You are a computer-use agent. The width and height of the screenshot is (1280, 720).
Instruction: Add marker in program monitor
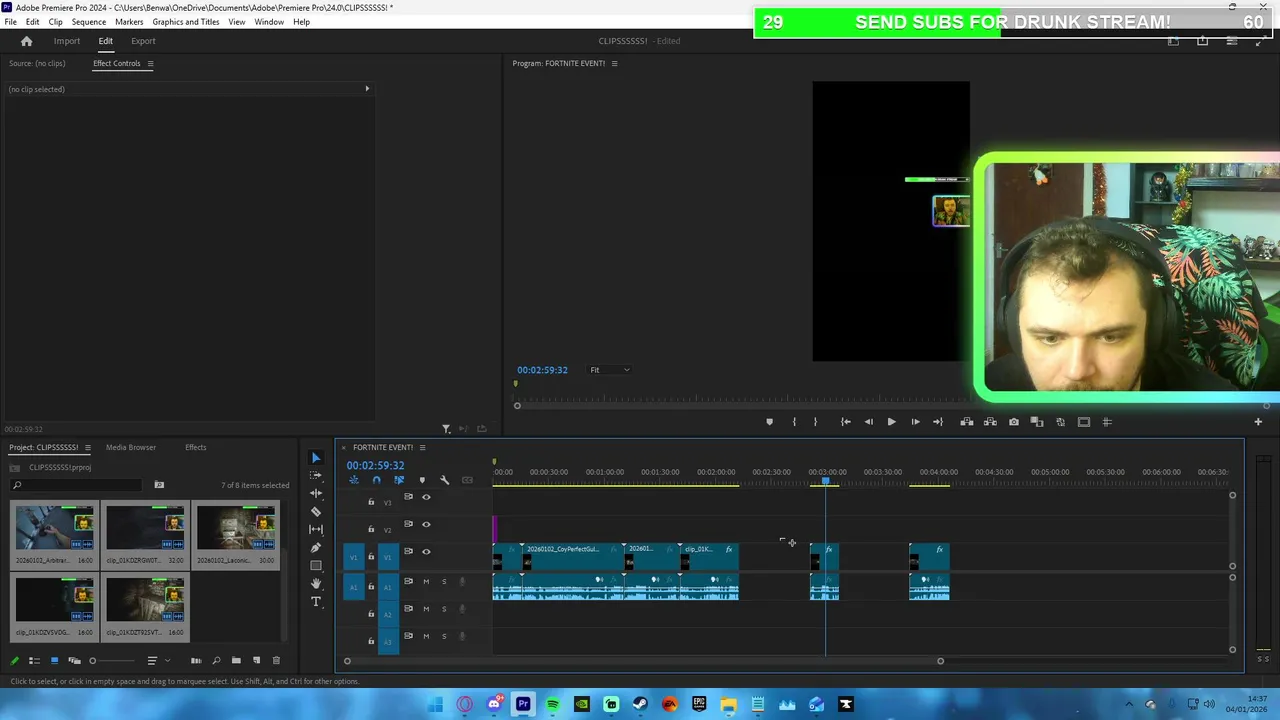[769, 422]
